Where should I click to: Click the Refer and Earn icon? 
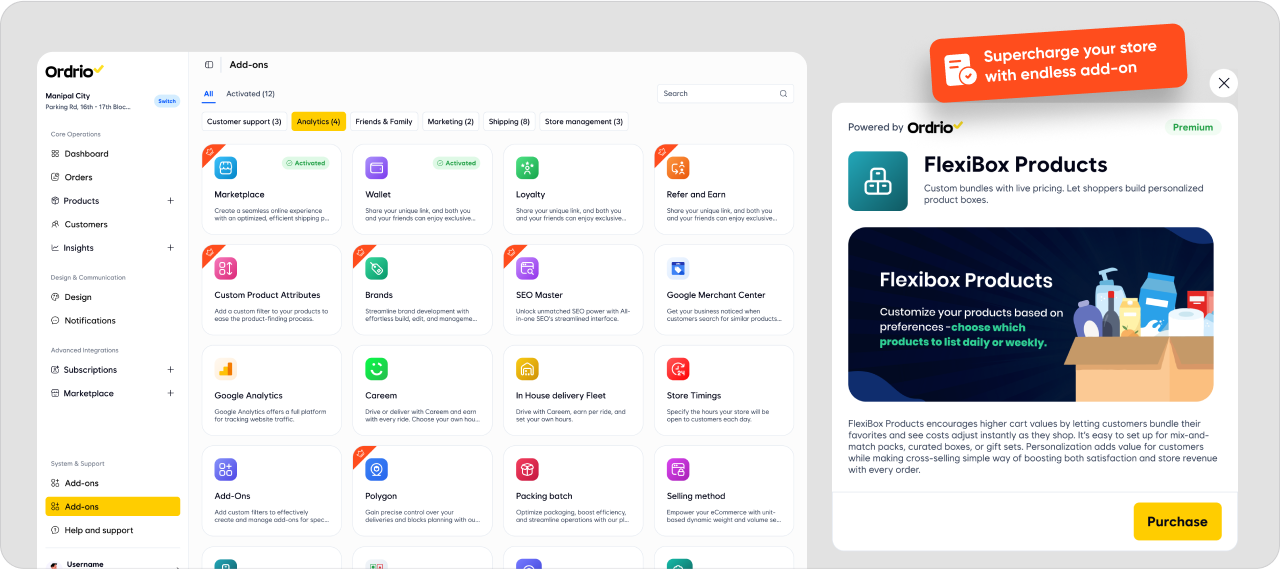coord(678,168)
